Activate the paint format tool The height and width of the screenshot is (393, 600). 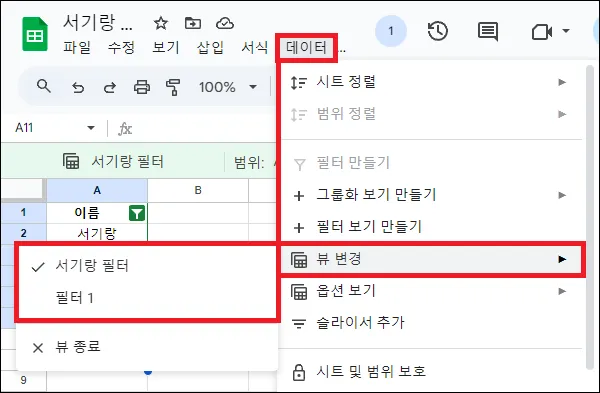pyautogui.click(x=173, y=87)
